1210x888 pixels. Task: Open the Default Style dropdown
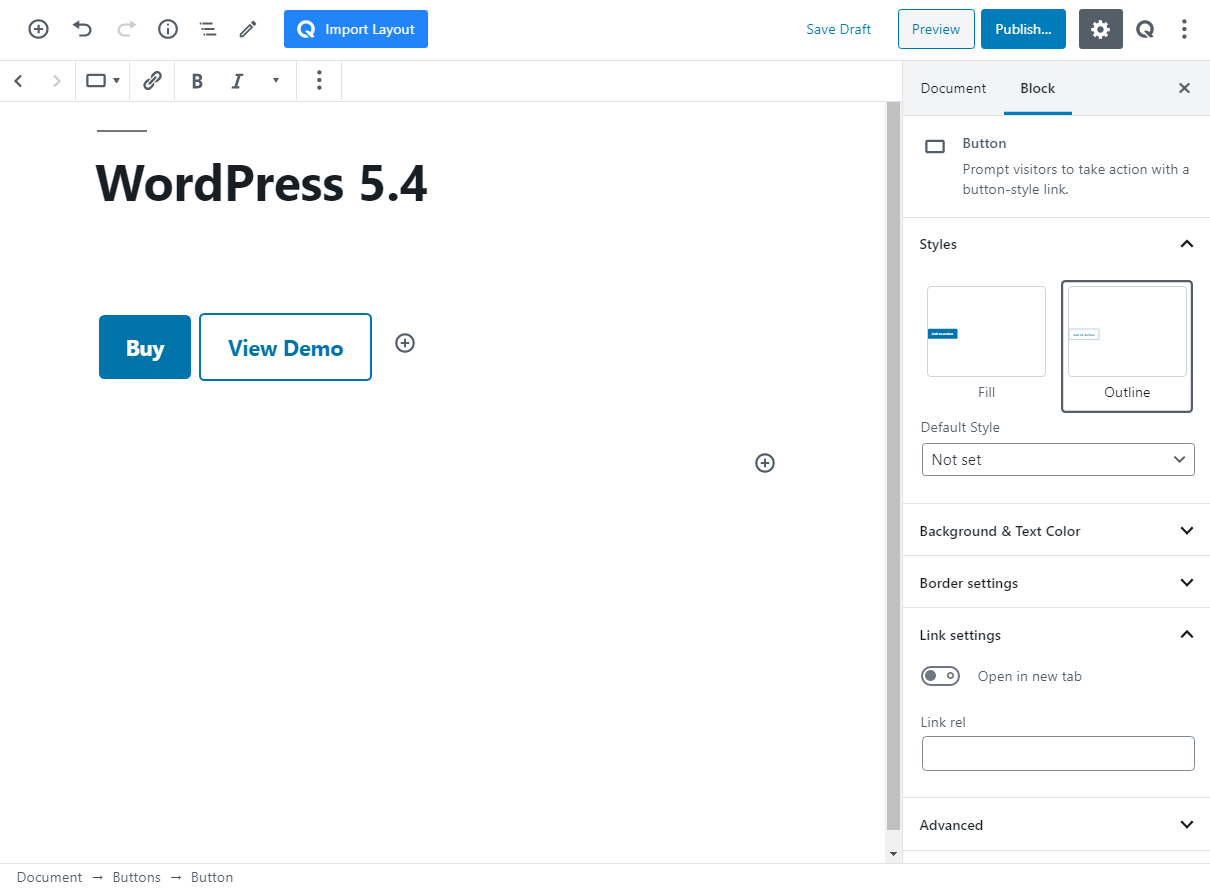click(x=1058, y=459)
